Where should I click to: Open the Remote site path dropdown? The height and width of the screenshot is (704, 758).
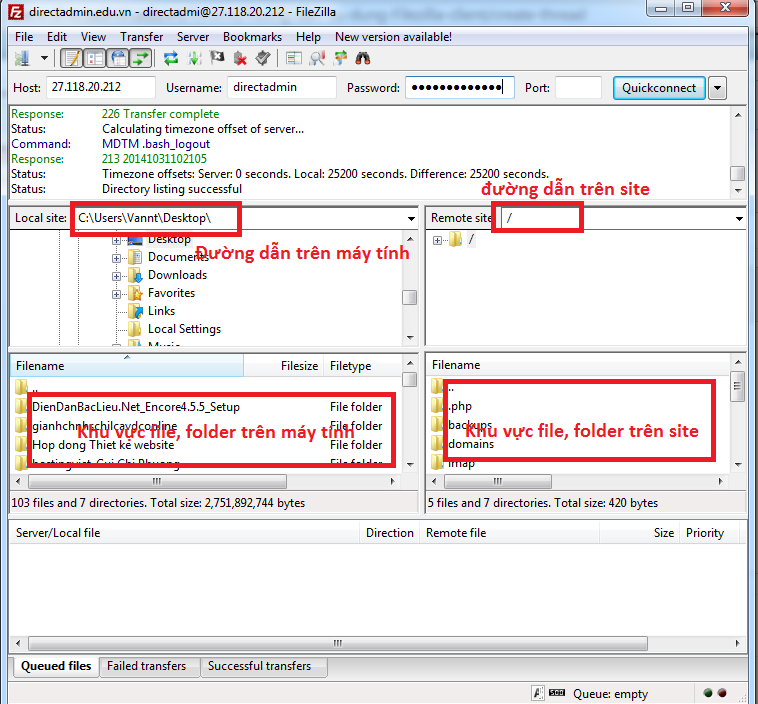(x=739, y=219)
